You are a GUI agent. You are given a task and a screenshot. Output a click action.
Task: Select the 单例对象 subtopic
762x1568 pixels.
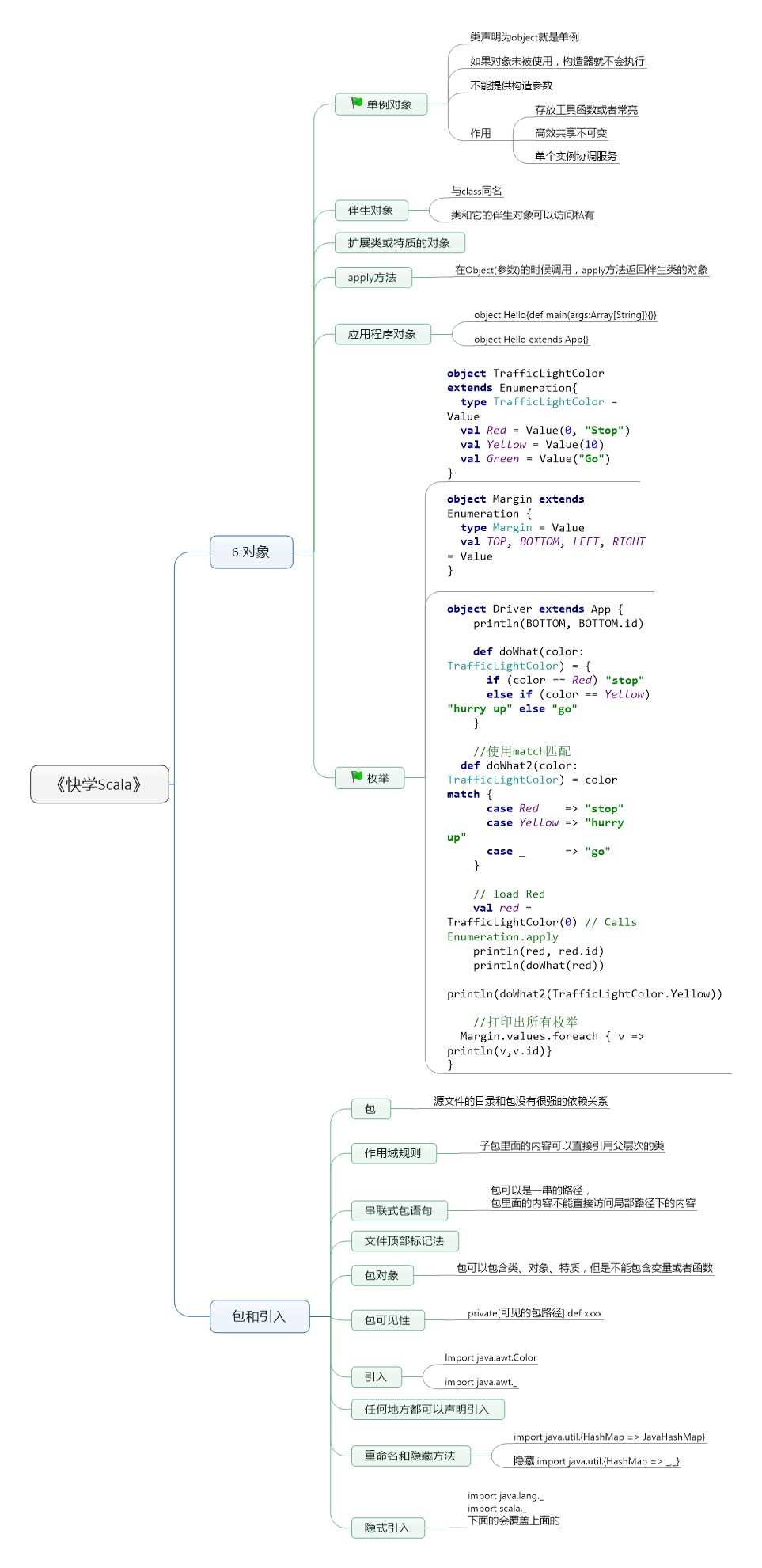tap(381, 104)
